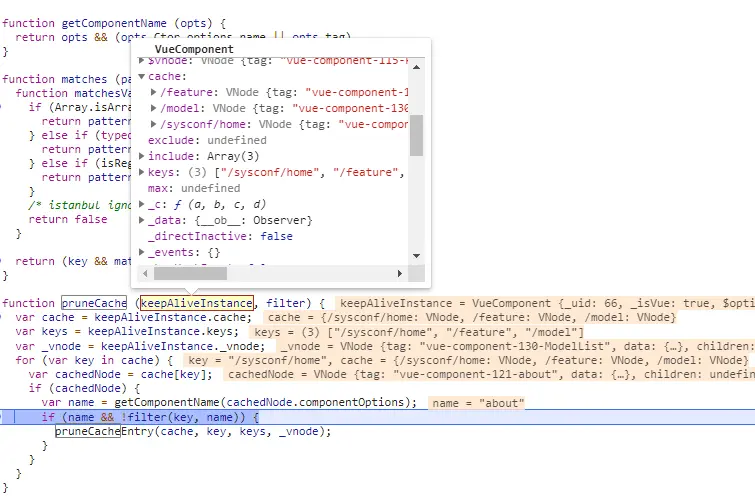
Task: Click the 'for (var key in cache)' line
Action: tap(93, 360)
